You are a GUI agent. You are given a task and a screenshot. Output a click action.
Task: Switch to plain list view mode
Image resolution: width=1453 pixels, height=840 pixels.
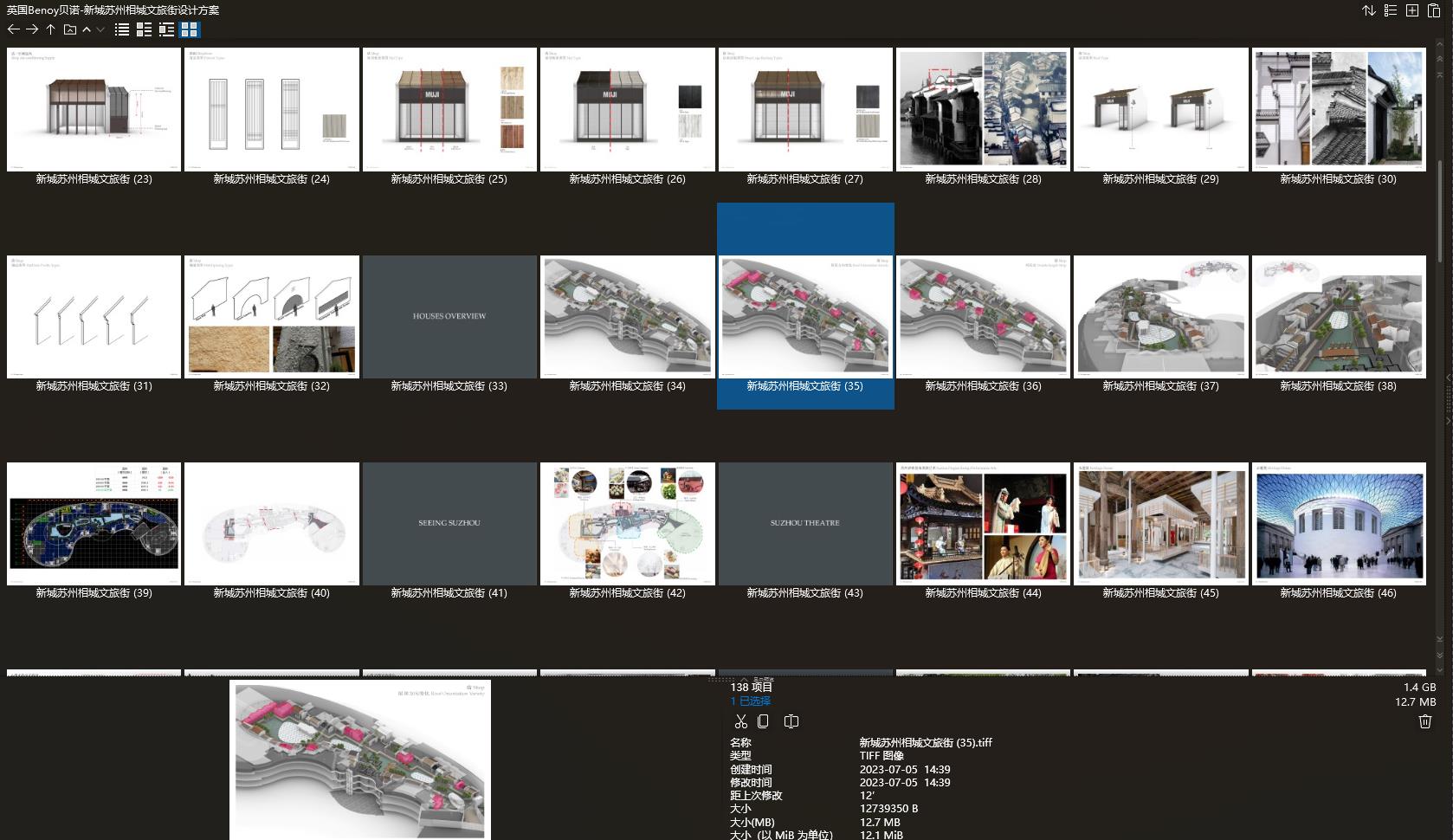click(122, 29)
